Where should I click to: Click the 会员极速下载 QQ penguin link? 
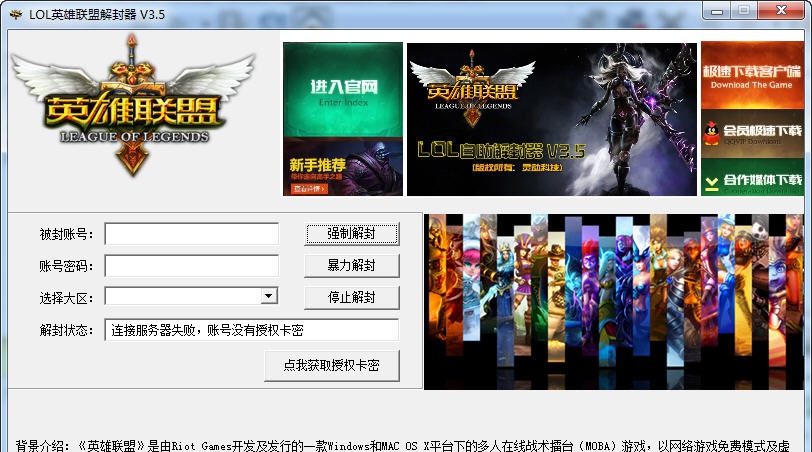[752, 134]
